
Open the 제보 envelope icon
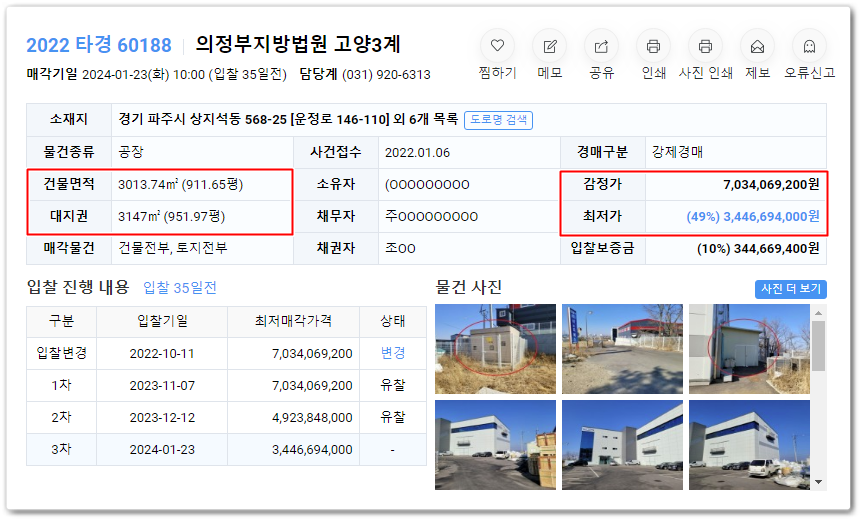(757, 46)
